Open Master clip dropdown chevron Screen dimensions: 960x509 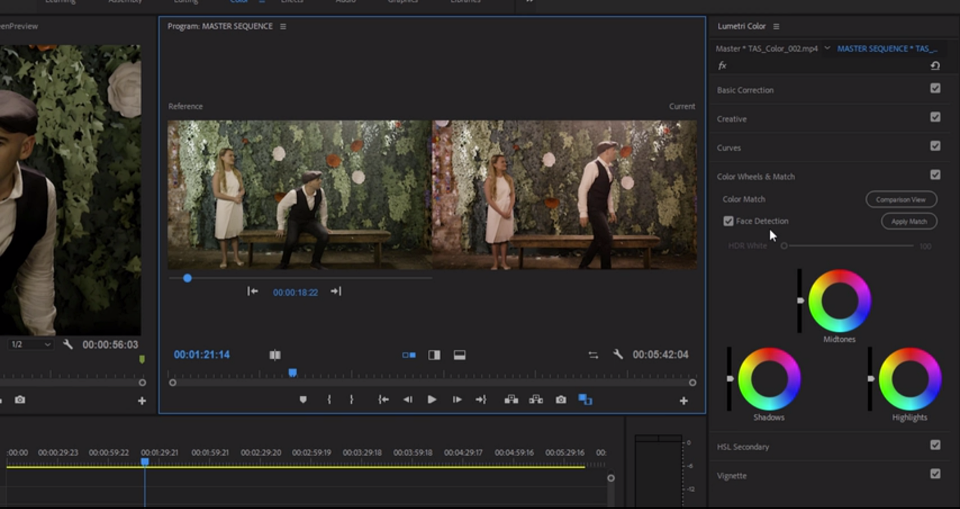827,48
